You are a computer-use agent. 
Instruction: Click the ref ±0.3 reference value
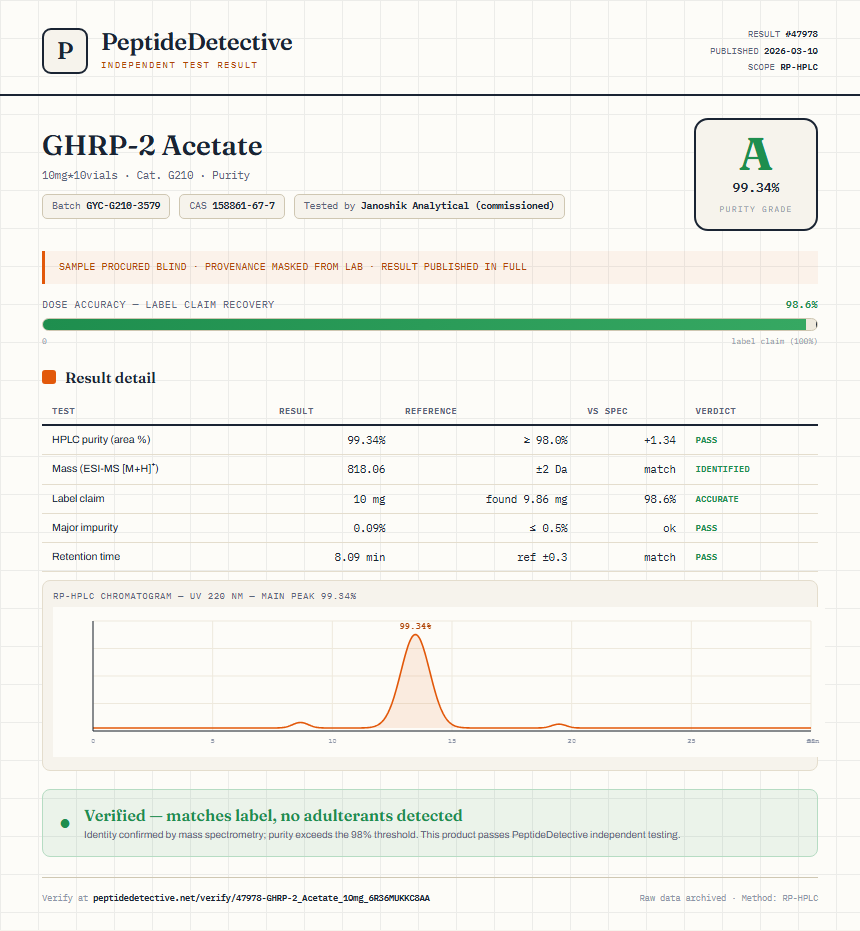pyautogui.click(x=542, y=557)
